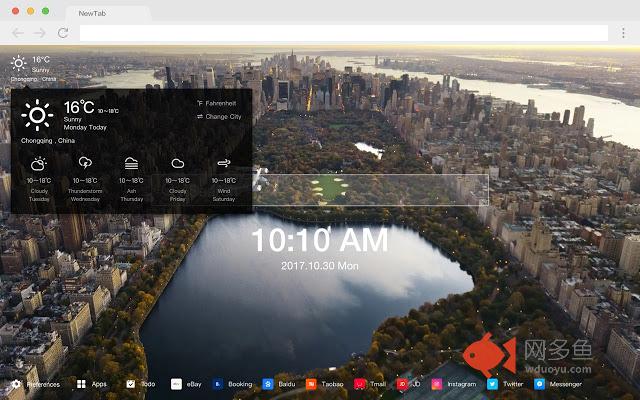This screenshot has height=400, width=640.
Task: Open the Tmall shortcut
Action: (x=359, y=384)
